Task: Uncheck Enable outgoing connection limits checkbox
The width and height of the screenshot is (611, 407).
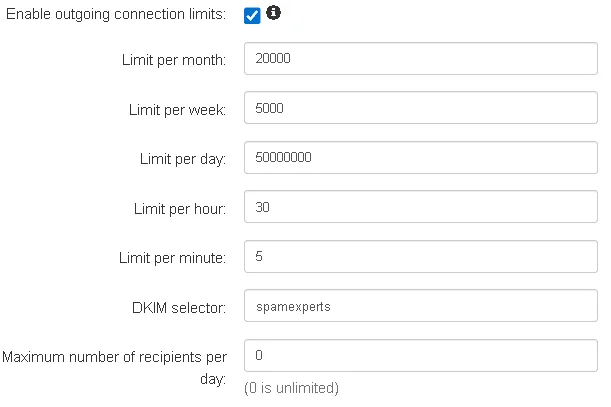Action: 252,16
